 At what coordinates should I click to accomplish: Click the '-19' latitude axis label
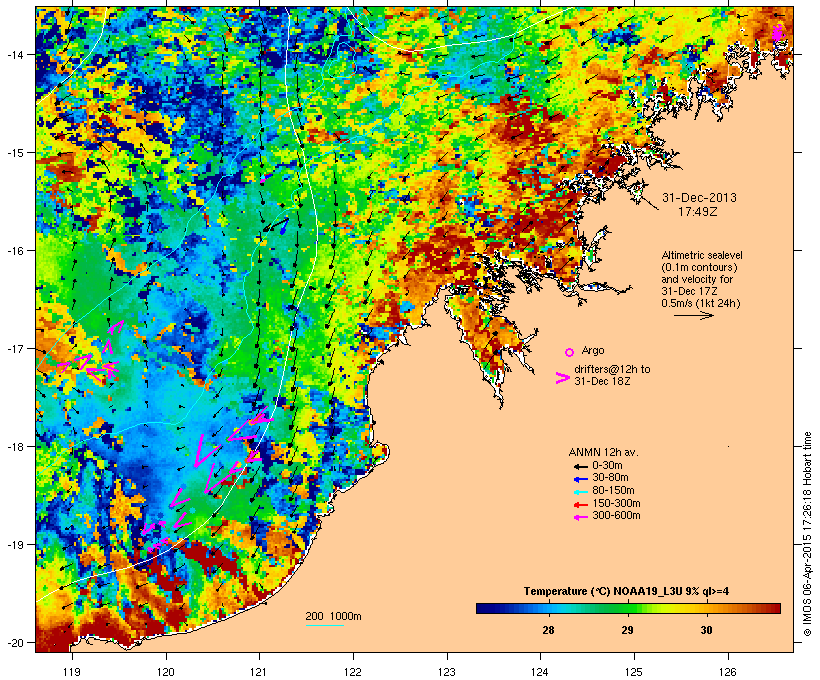pos(14,545)
